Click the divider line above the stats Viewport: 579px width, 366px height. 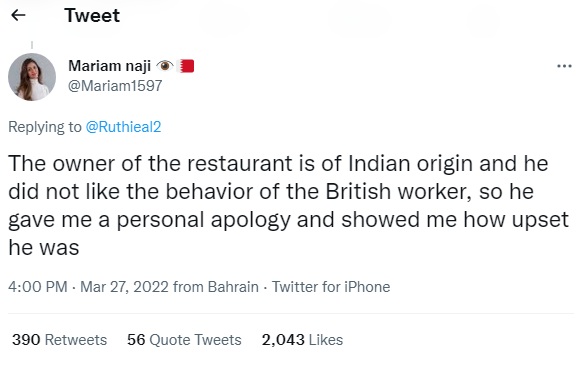point(291,314)
